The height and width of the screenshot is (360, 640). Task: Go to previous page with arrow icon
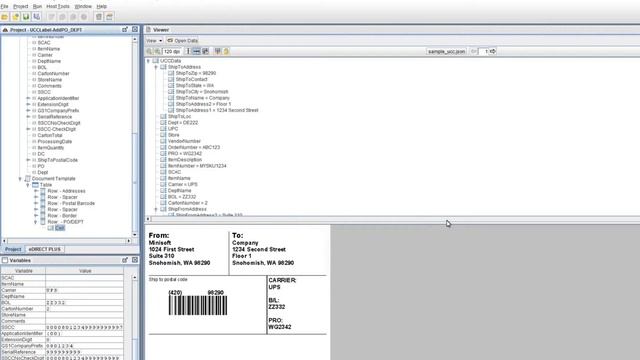[474, 51]
